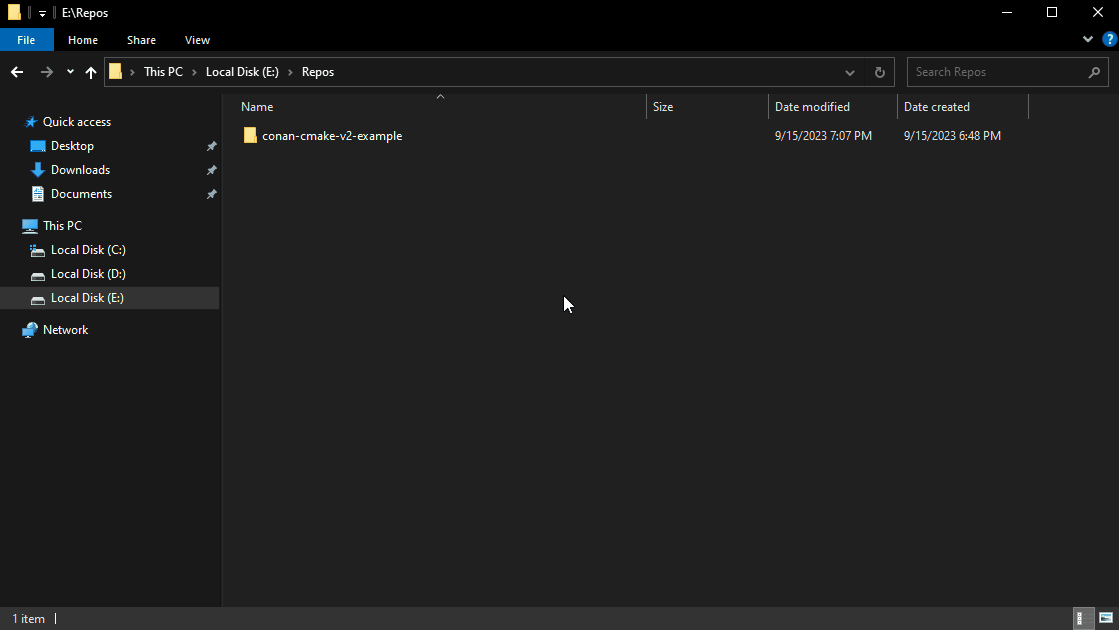Select Local Disk (E:) in navigation pane

[x=109, y=298]
